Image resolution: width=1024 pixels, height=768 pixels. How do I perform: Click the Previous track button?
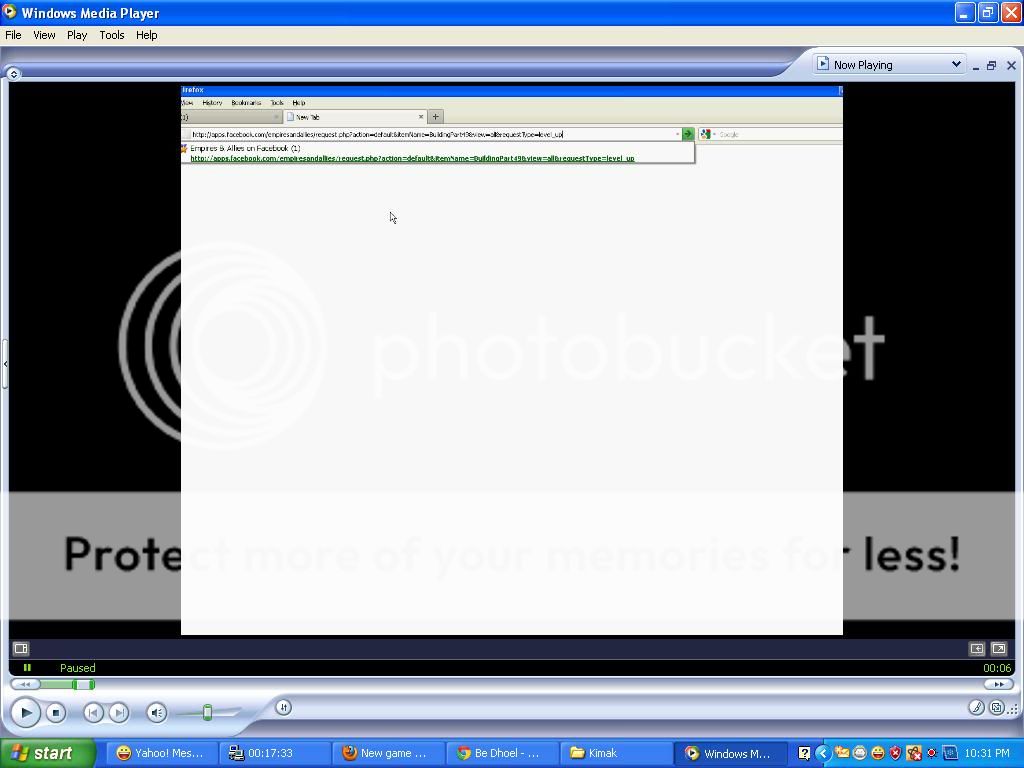[93, 712]
